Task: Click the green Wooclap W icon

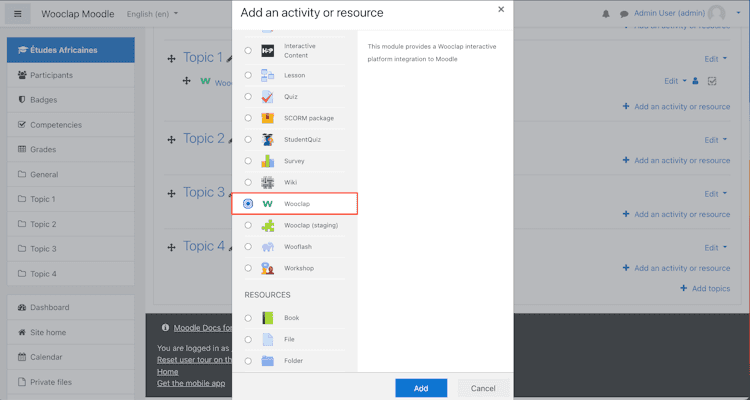Action: coord(267,204)
